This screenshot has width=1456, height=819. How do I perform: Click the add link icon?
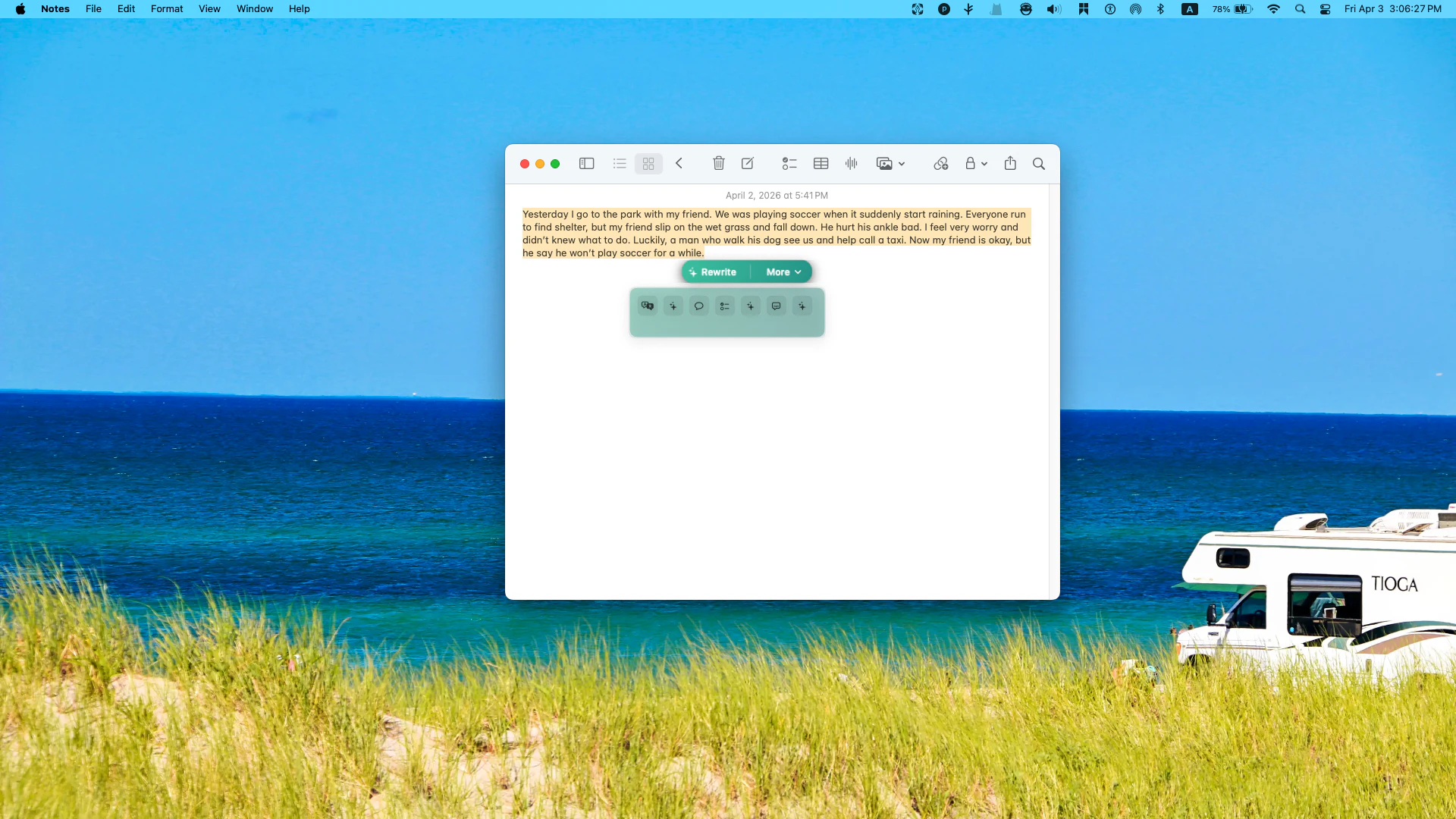click(x=940, y=164)
